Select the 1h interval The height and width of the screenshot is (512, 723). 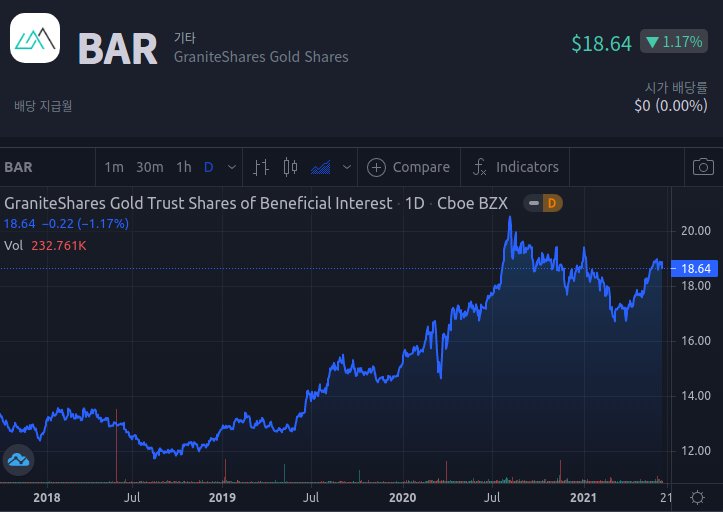(x=184, y=167)
